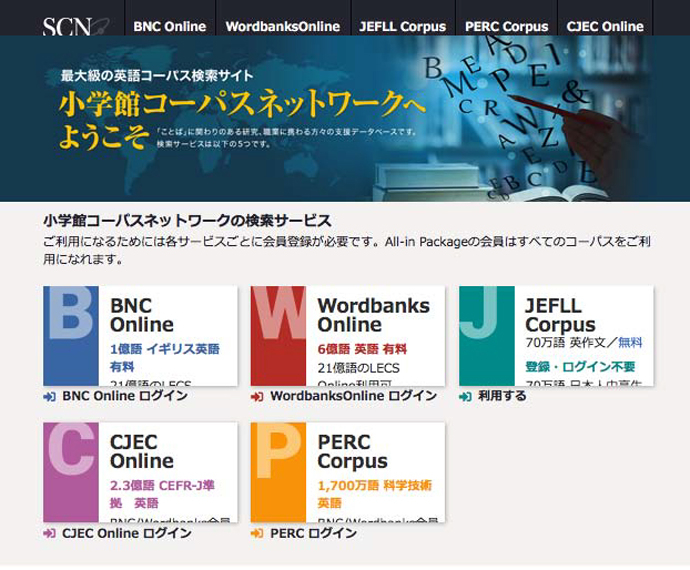The image size is (690, 570).
Task: Click the Wordbanks Online card title
Action: pos(374,315)
